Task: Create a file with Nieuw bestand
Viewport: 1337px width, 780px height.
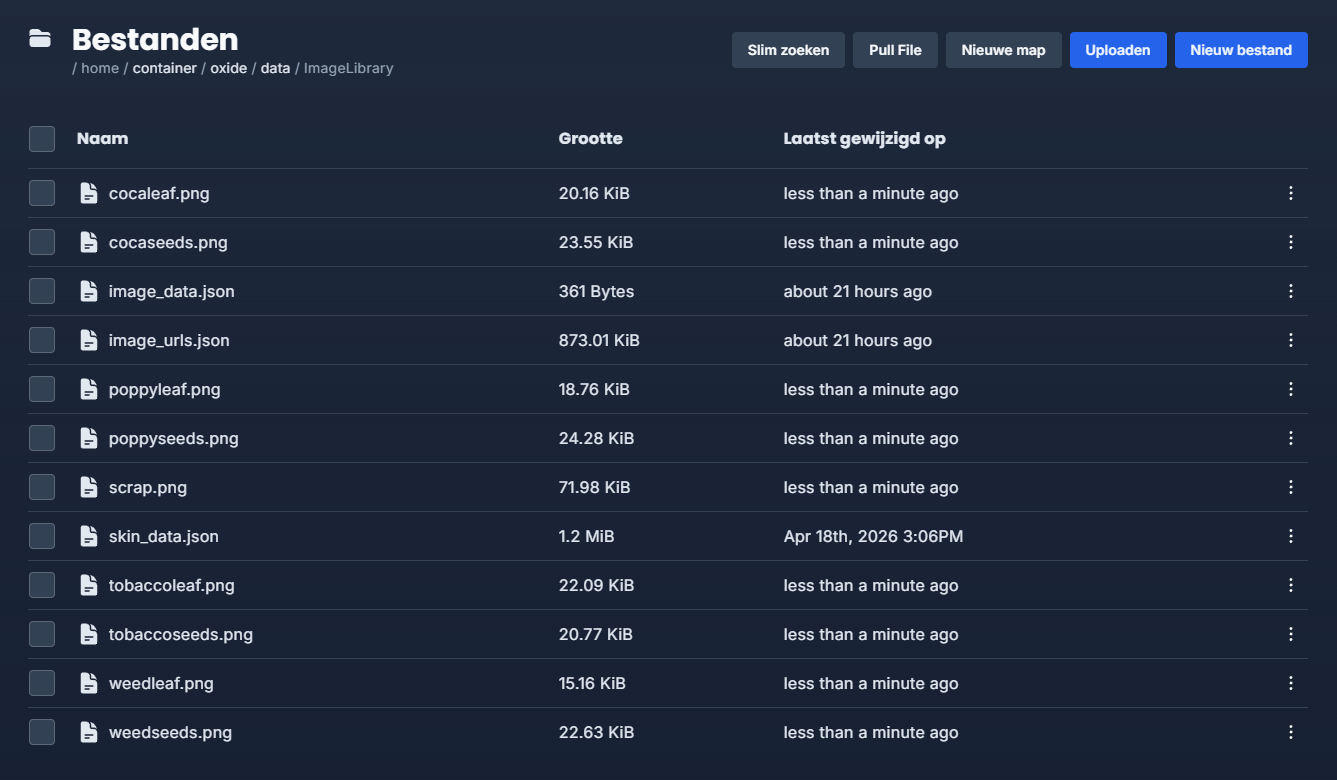Action: [x=1240, y=50]
